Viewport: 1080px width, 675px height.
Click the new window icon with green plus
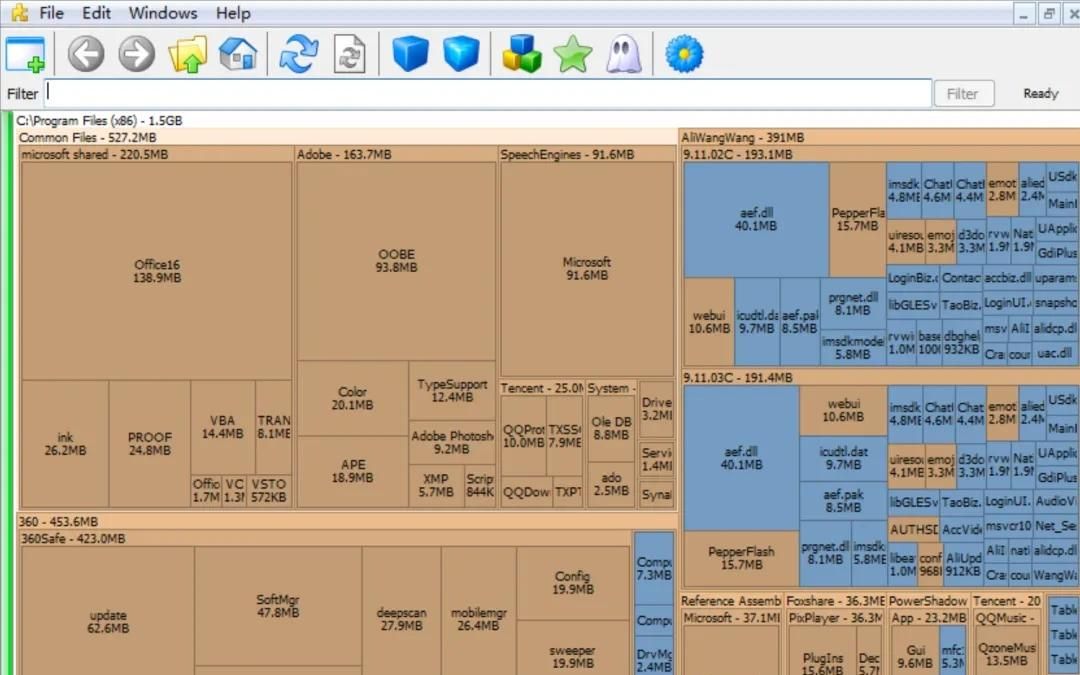(x=25, y=54)
